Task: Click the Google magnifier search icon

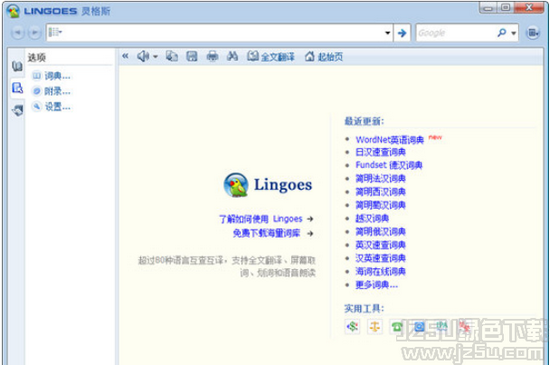Action: point(502,33)
